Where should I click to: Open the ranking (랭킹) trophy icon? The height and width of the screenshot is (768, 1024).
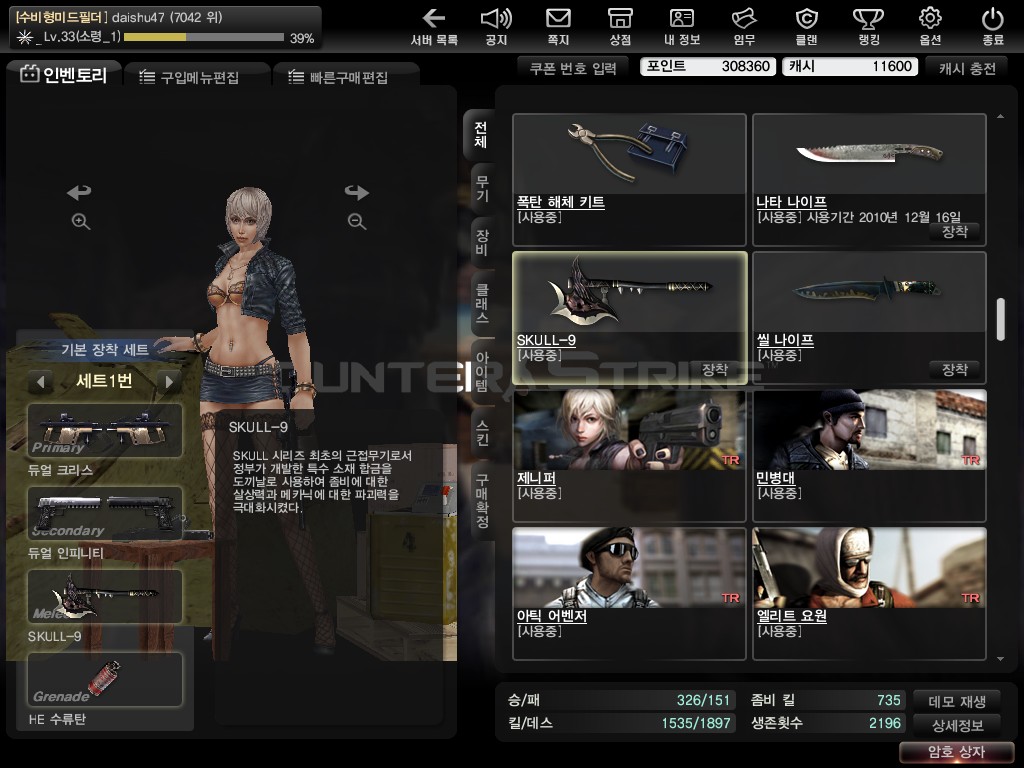coord(868,26)
